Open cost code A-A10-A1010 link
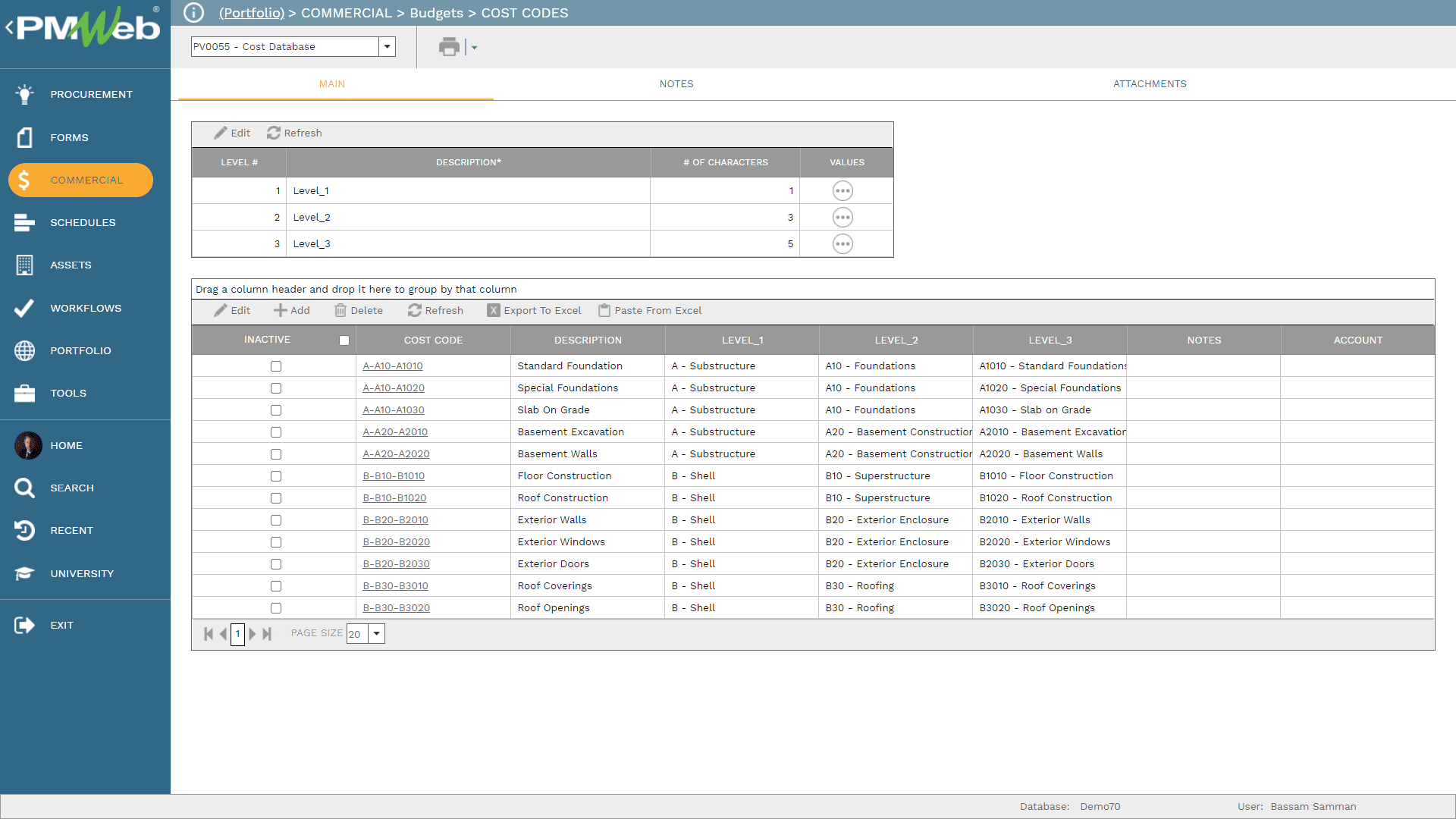 (x=393, y=366)
